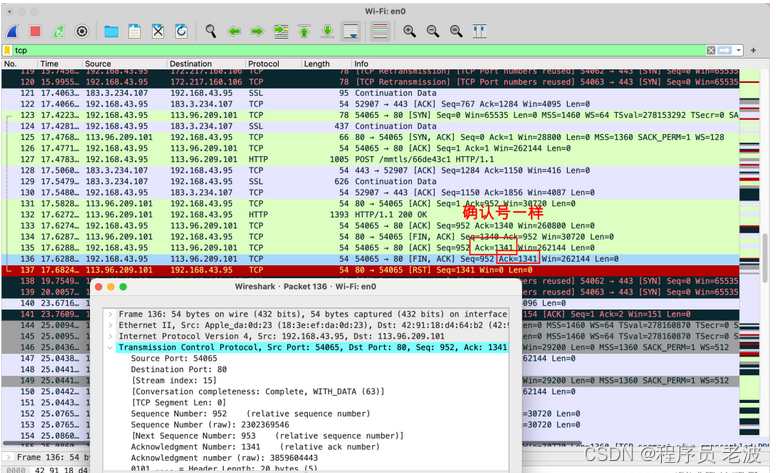Jump to the last packet

pos(328,32)
